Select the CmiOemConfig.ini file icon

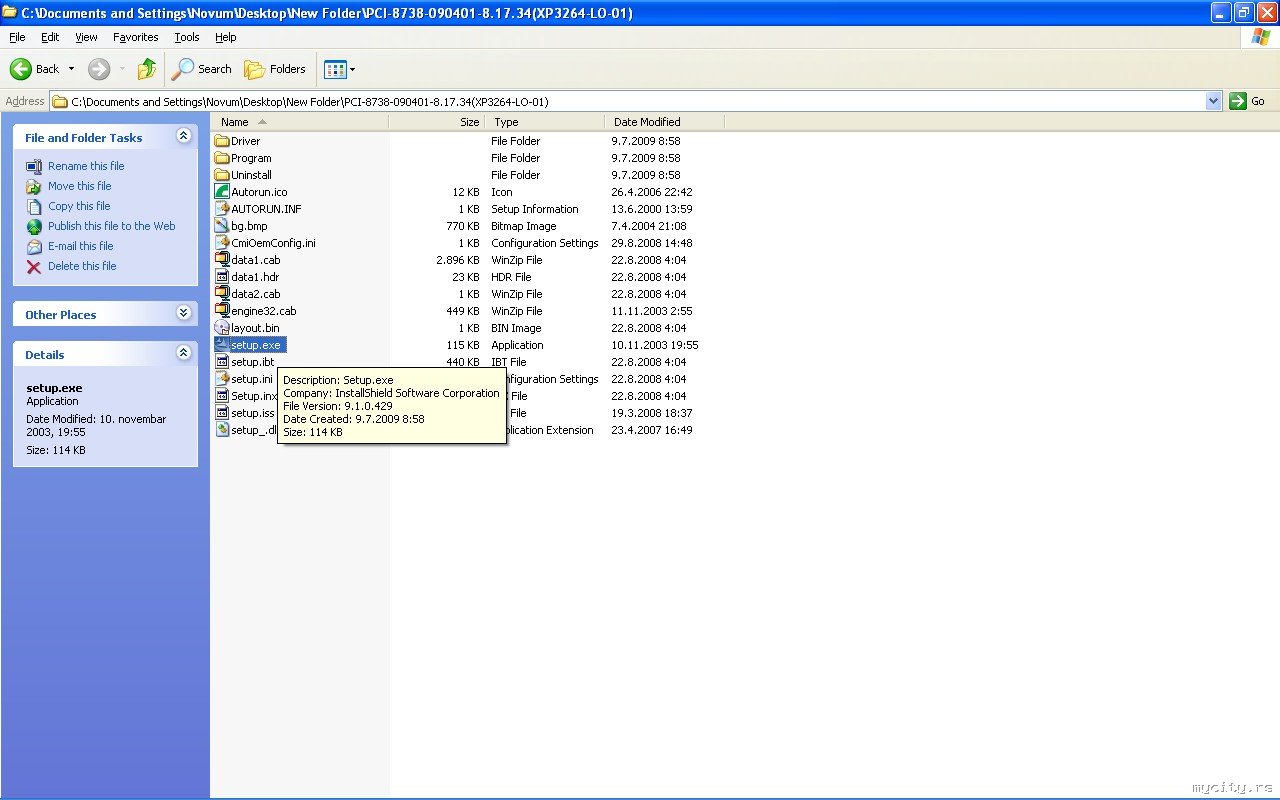point(222,243)
